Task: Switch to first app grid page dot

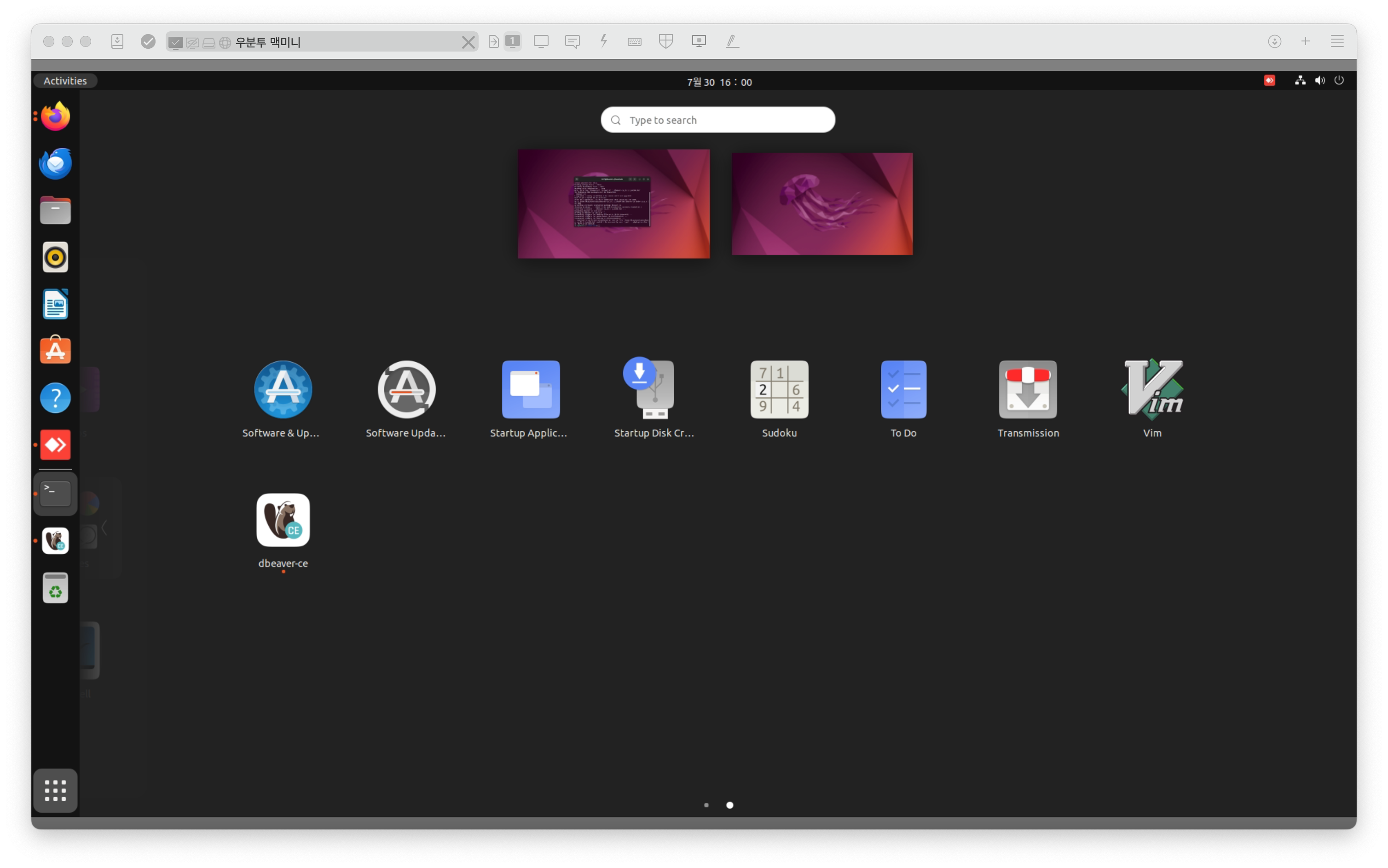Action: pos(706,805)
